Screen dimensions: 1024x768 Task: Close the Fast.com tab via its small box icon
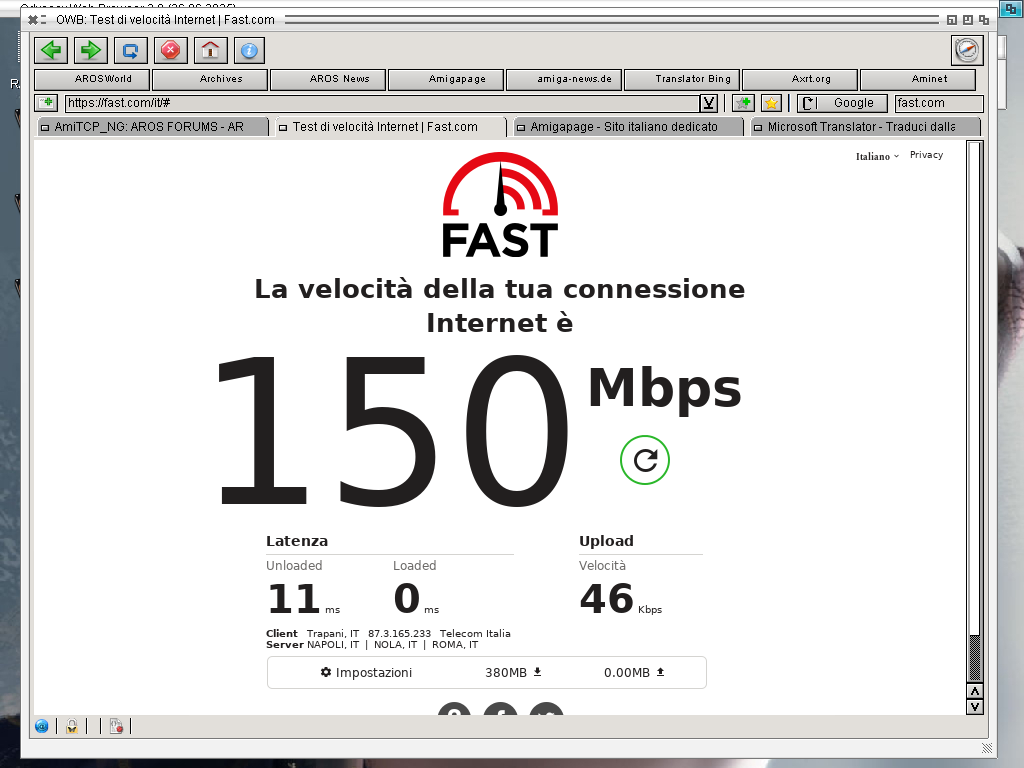tap(283, 127)
